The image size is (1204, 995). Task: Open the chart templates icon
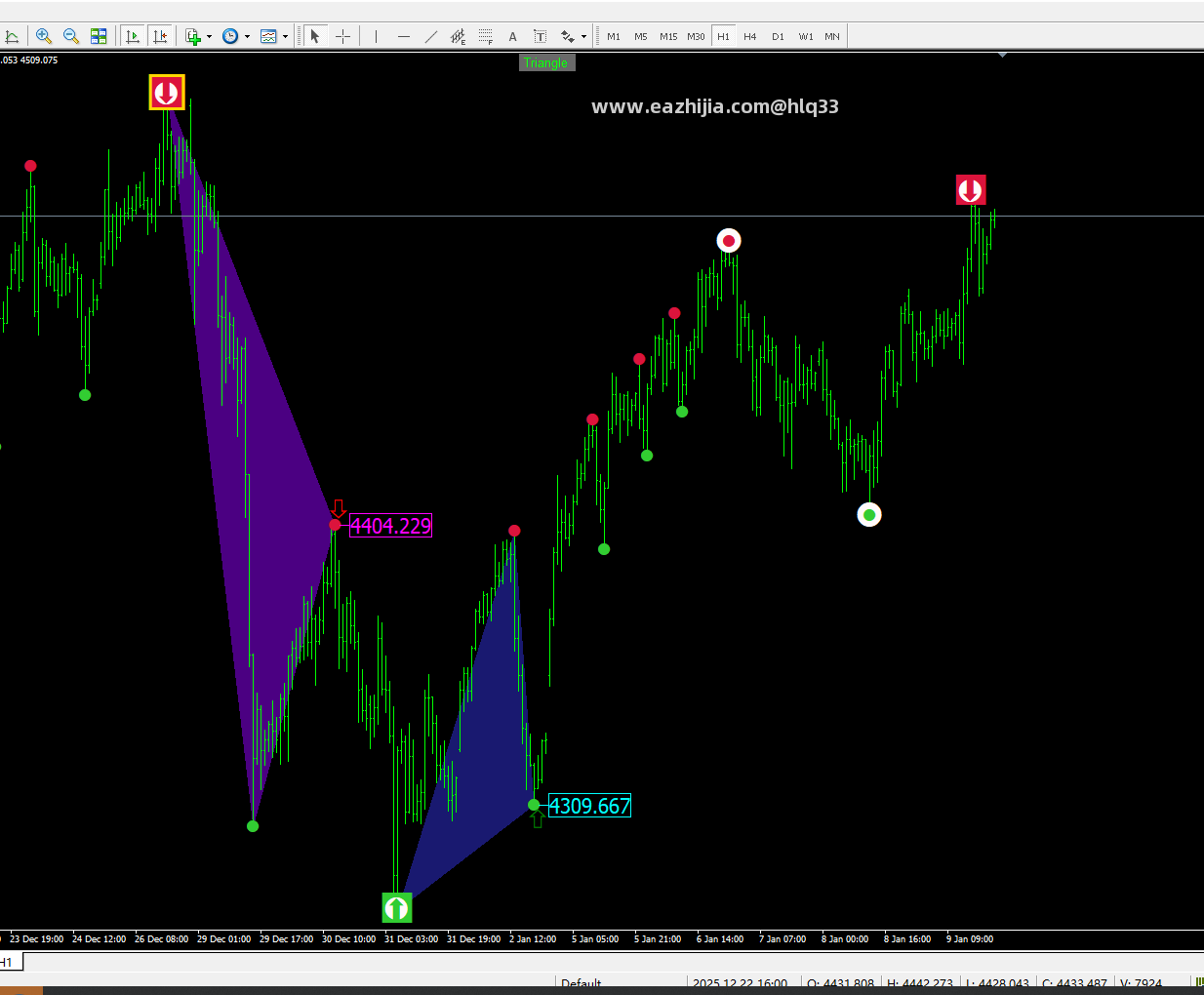pyautogui.click(x=268, y=36)
